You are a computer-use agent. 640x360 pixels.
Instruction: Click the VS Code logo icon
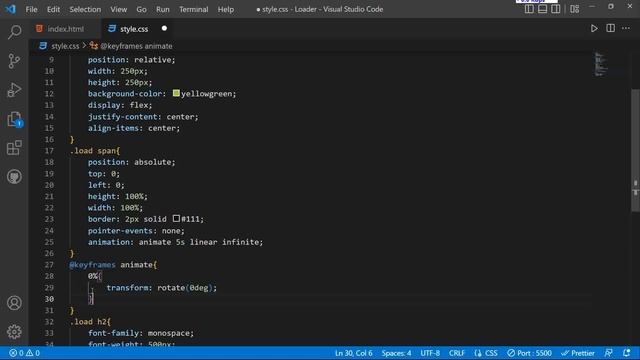point(11,9)
